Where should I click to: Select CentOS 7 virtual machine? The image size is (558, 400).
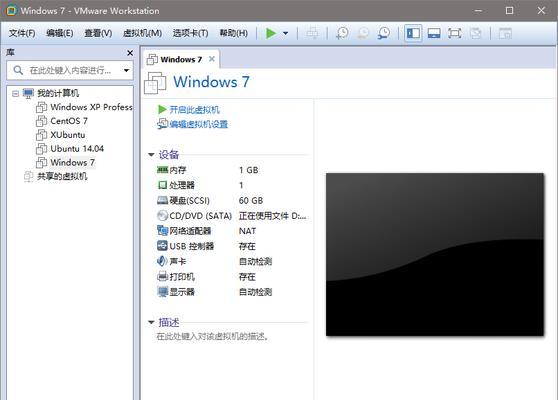[x=69, y=121]
